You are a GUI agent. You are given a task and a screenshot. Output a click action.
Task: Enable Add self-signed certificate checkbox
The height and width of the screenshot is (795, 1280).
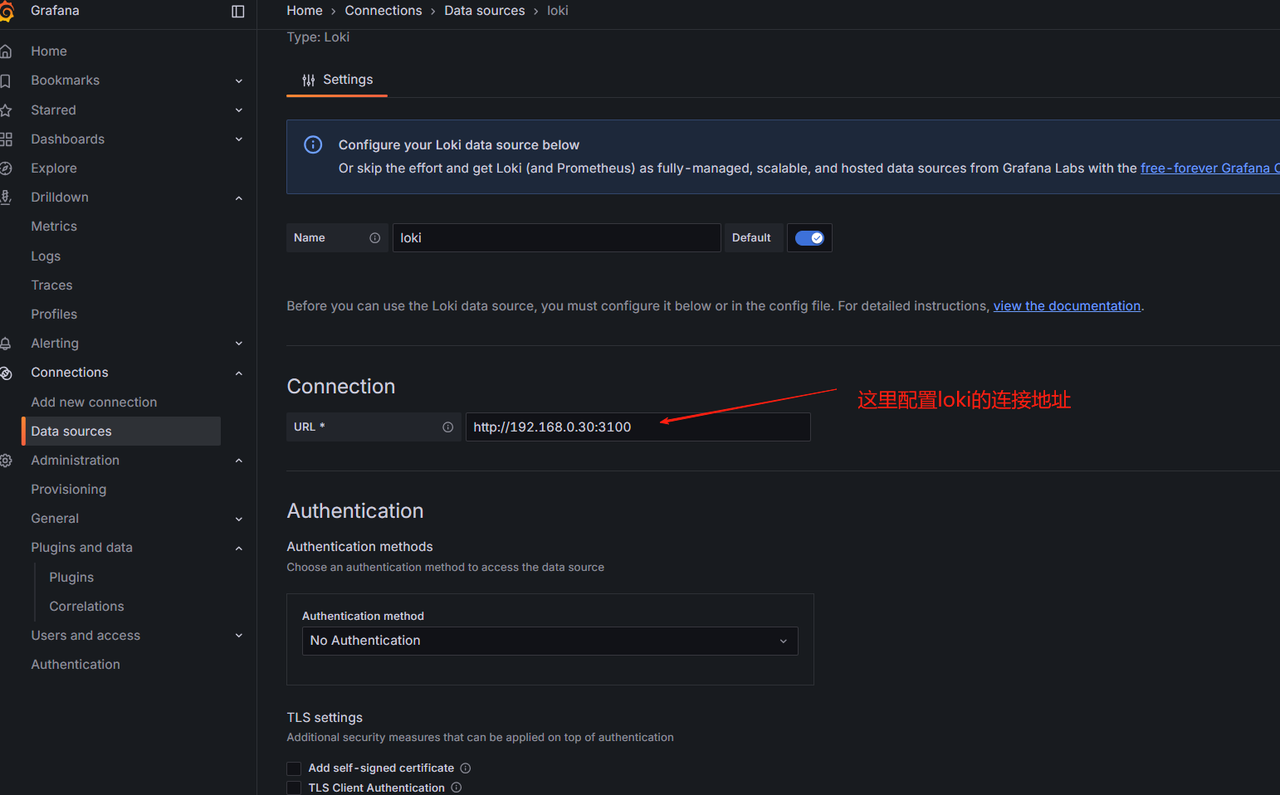294,768
